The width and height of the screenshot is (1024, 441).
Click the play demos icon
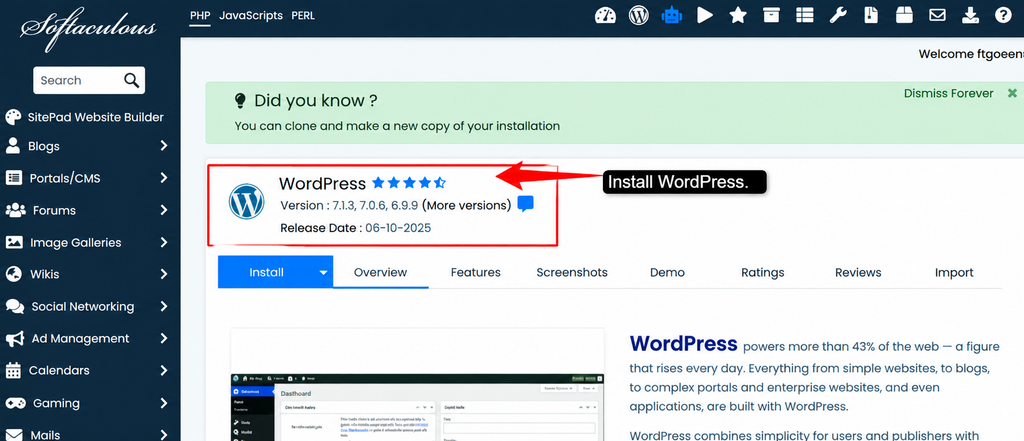pos(705,15)
